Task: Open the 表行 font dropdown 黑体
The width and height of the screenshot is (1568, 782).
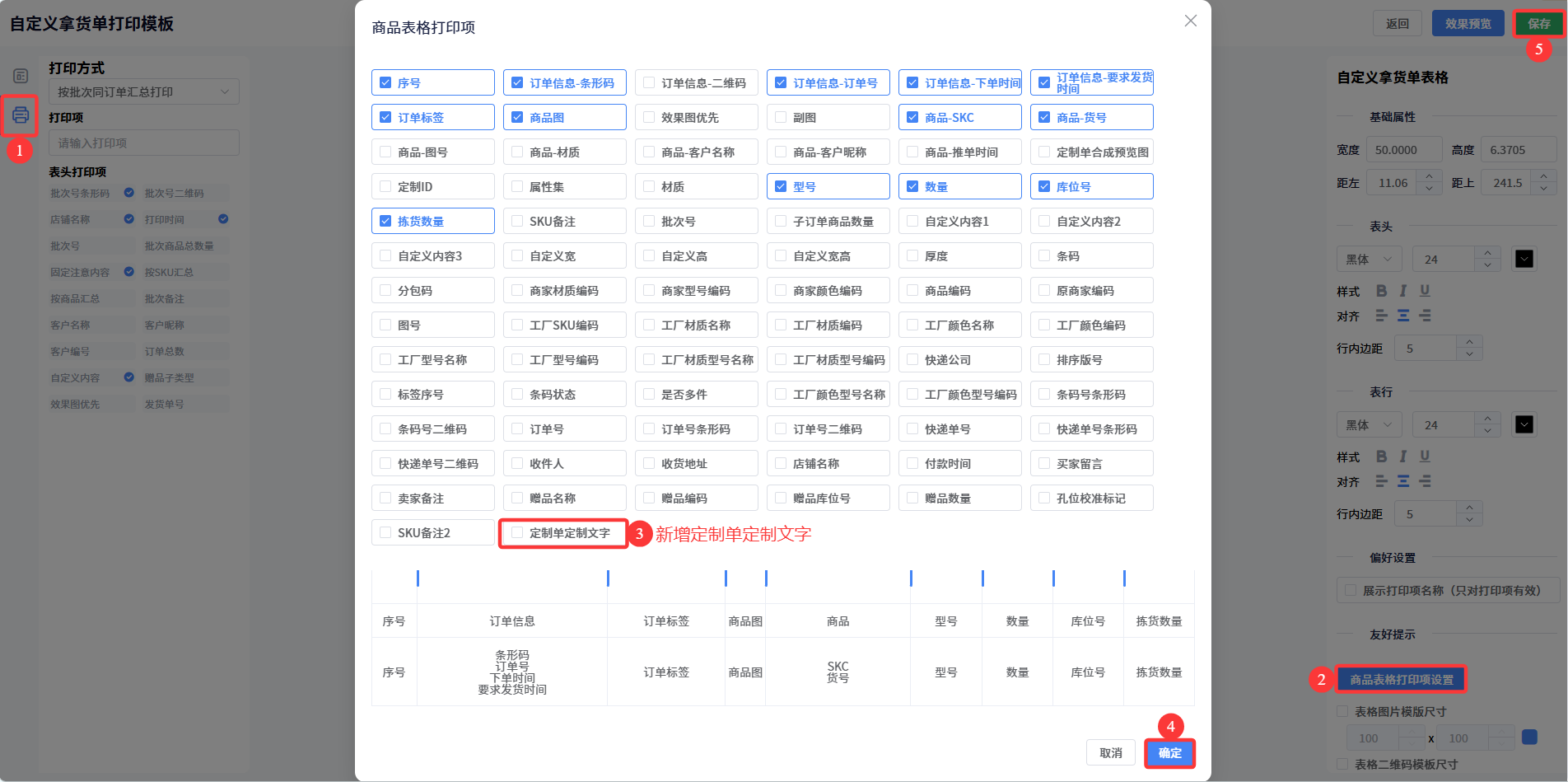Action: (x=1368, y=425)
